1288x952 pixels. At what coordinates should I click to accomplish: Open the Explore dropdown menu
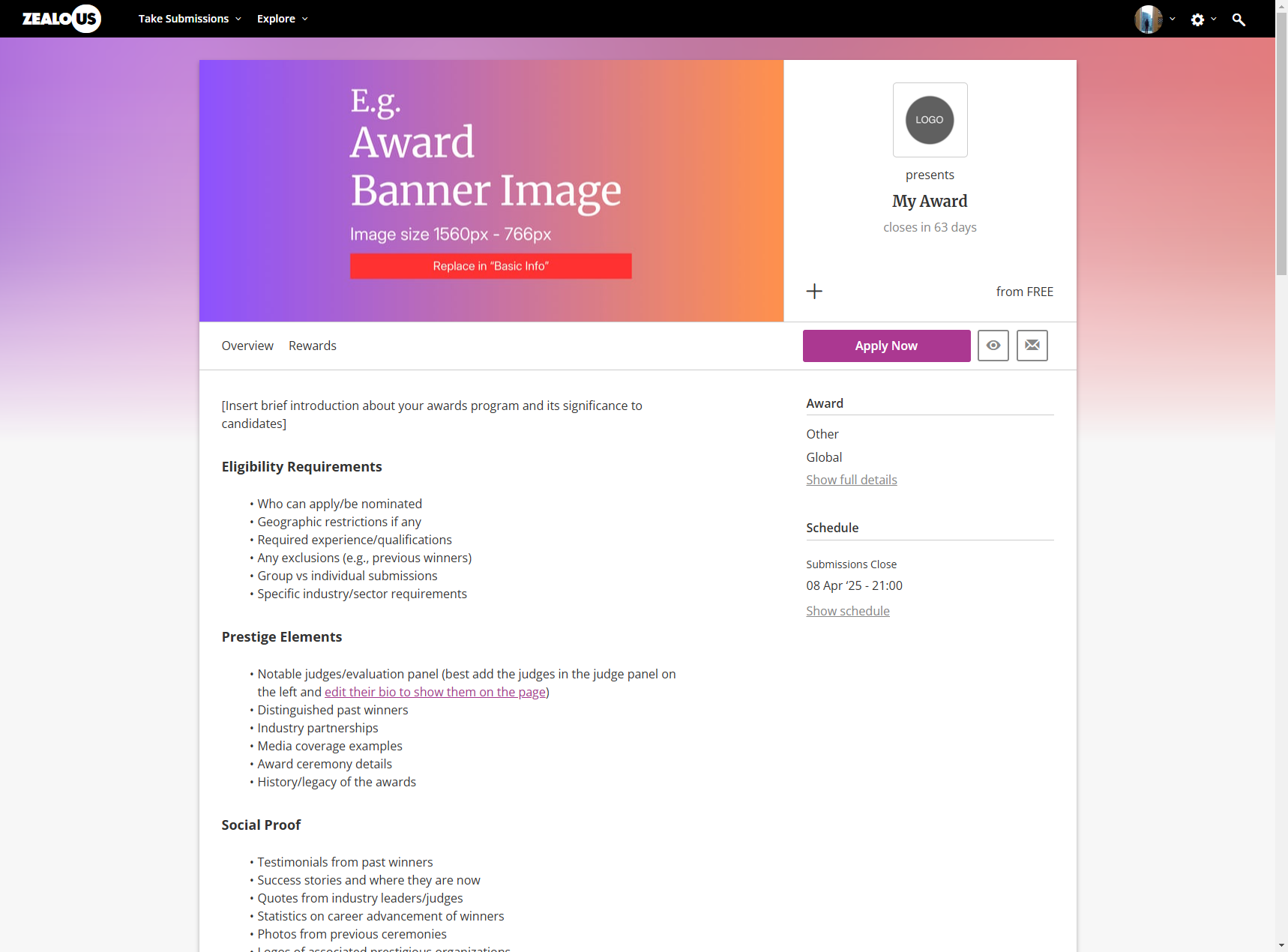282,19
